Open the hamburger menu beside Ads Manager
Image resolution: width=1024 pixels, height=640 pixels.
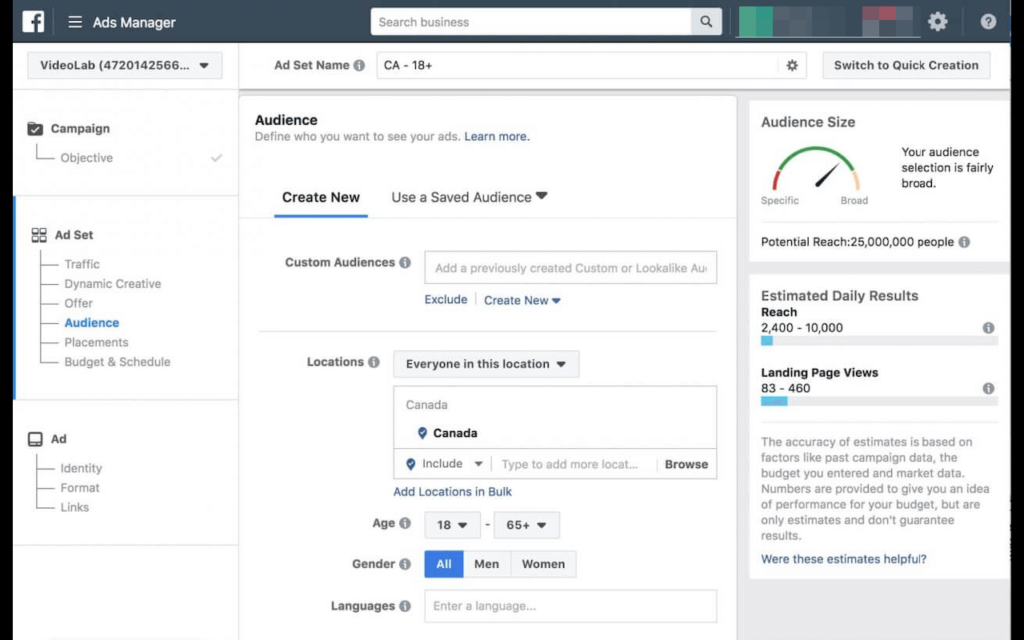point(75,22)
